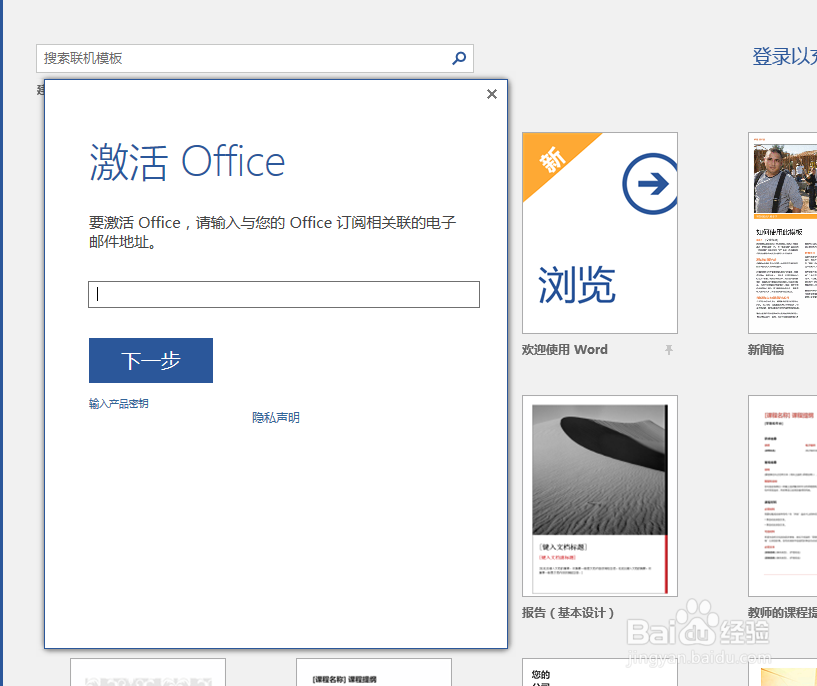
Task: Open the 隐私声明 link
Action: (276, 418)
